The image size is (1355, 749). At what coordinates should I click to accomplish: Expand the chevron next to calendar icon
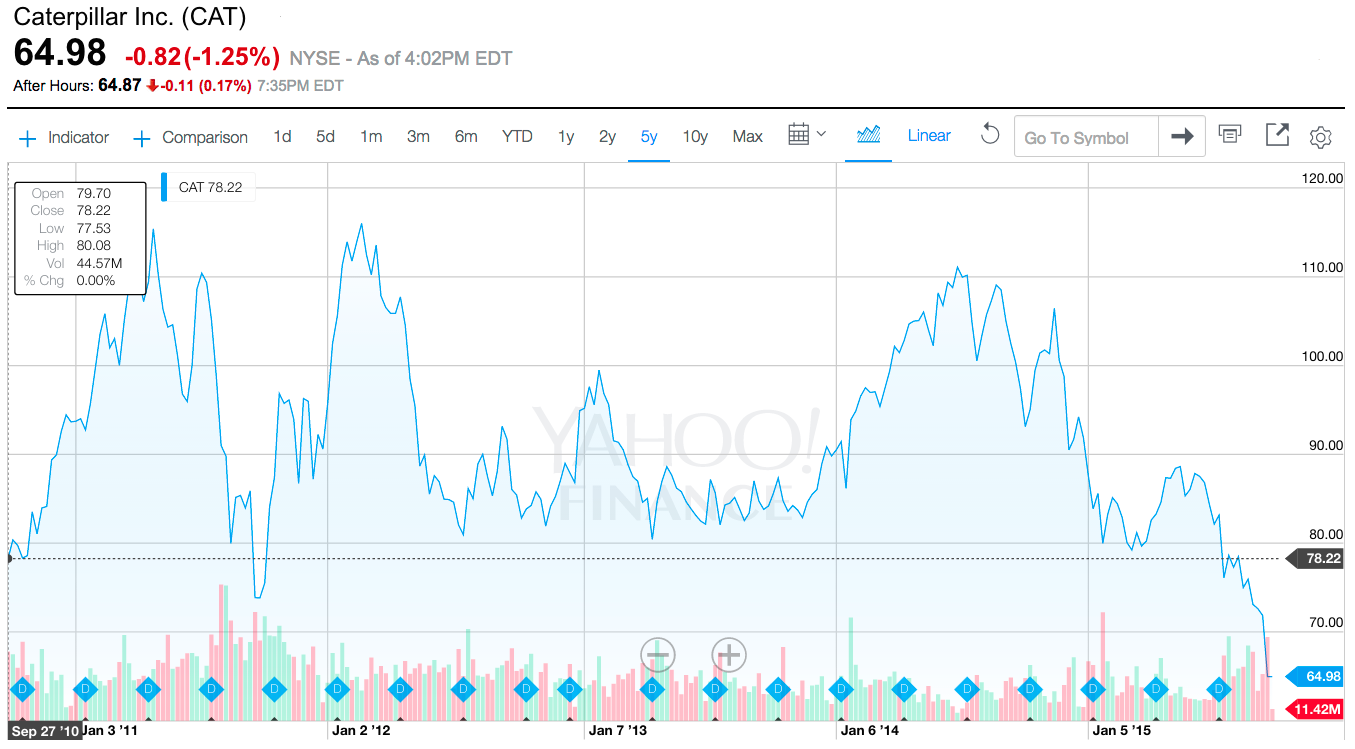pos(822,134)
